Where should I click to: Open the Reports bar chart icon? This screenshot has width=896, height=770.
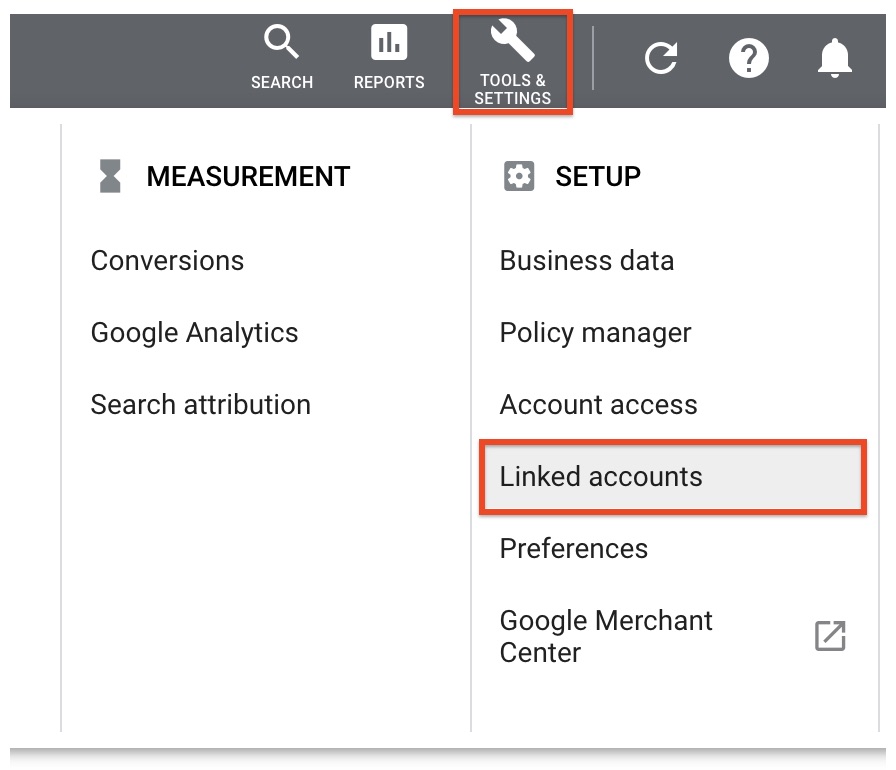pyautogui.click(x=389, y=42)
